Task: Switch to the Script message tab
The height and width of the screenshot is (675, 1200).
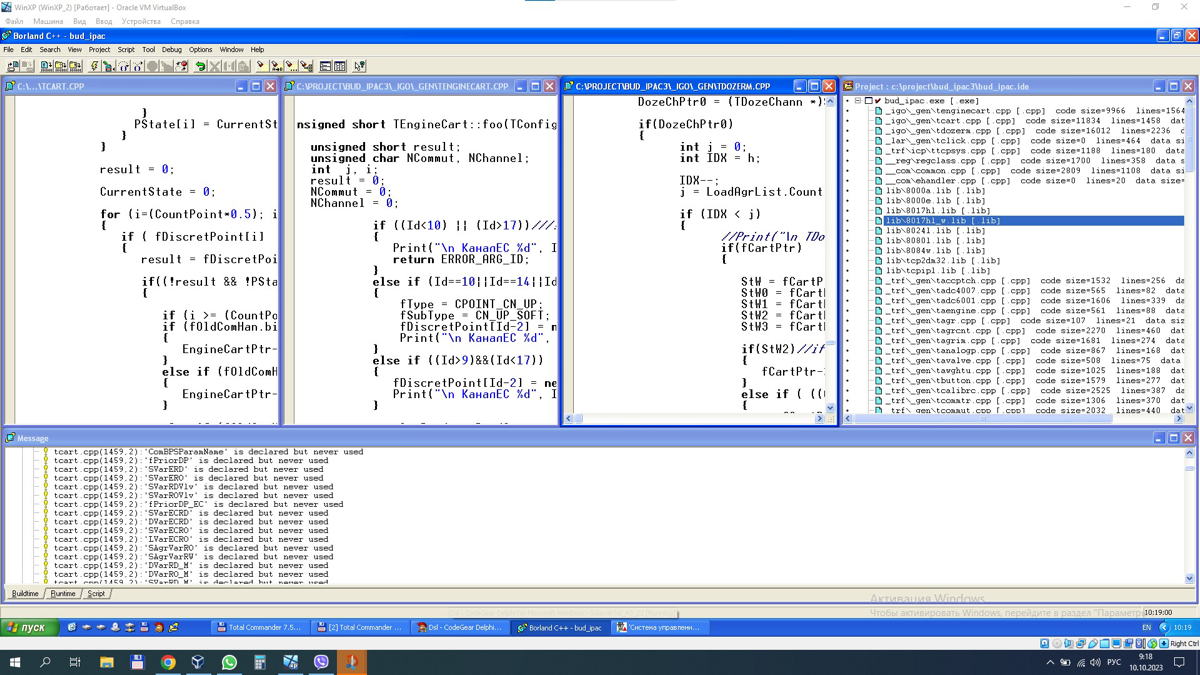Action: (x=96, y=594)
